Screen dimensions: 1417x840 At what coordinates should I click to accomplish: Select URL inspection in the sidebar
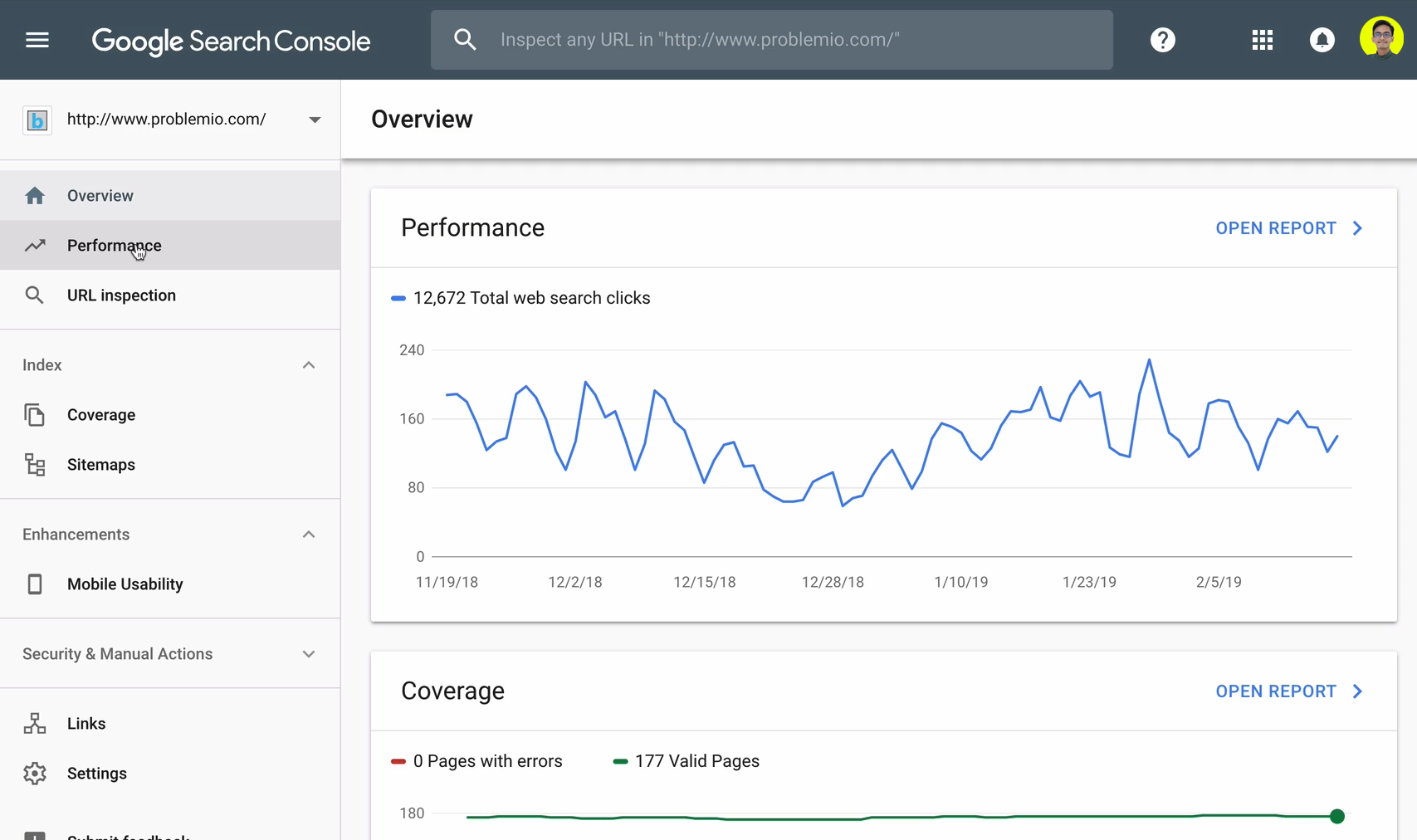(121, 295)
